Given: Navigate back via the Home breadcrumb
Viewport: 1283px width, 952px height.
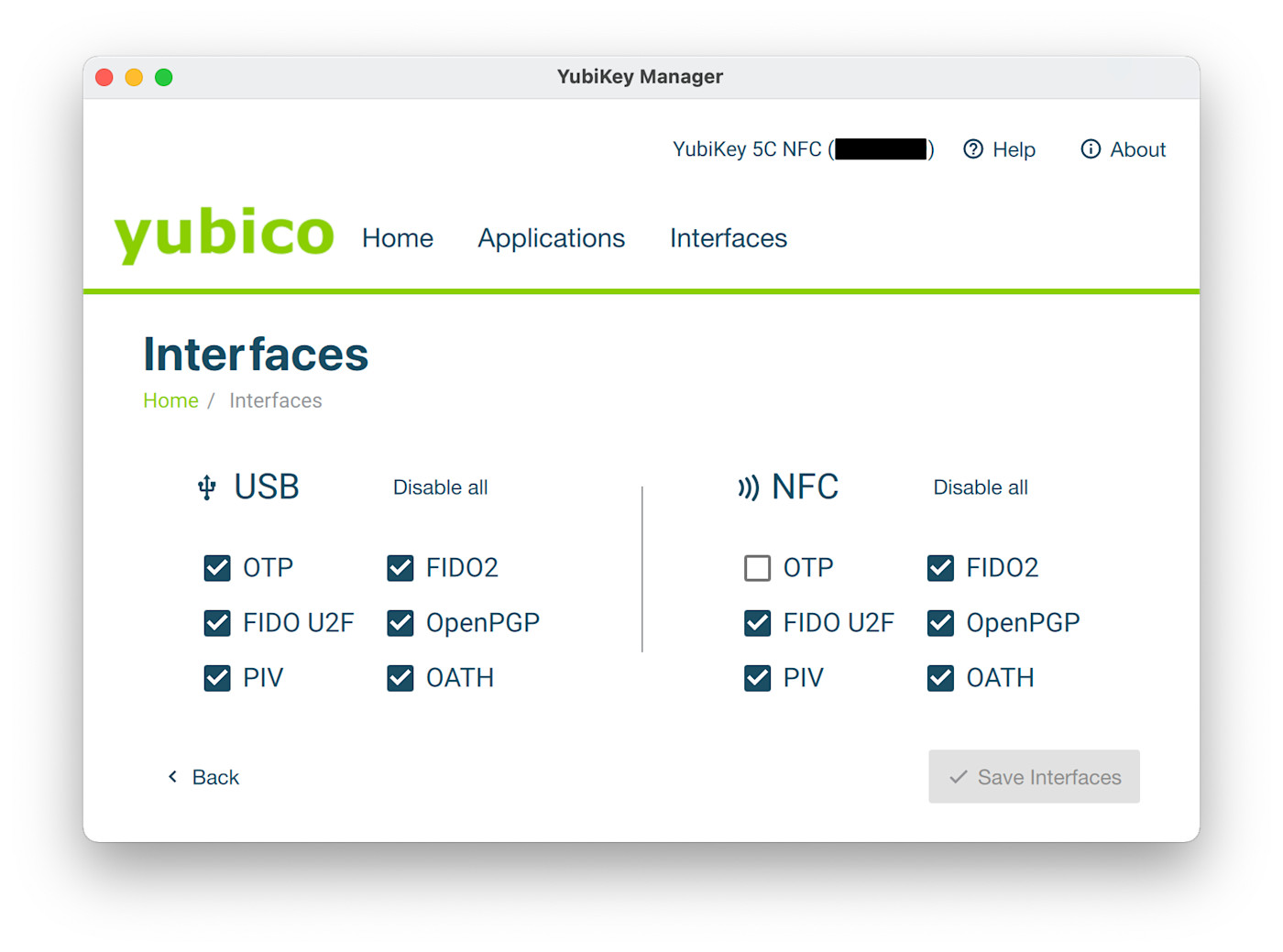Looking at the screenshot, I should [170, 400].
